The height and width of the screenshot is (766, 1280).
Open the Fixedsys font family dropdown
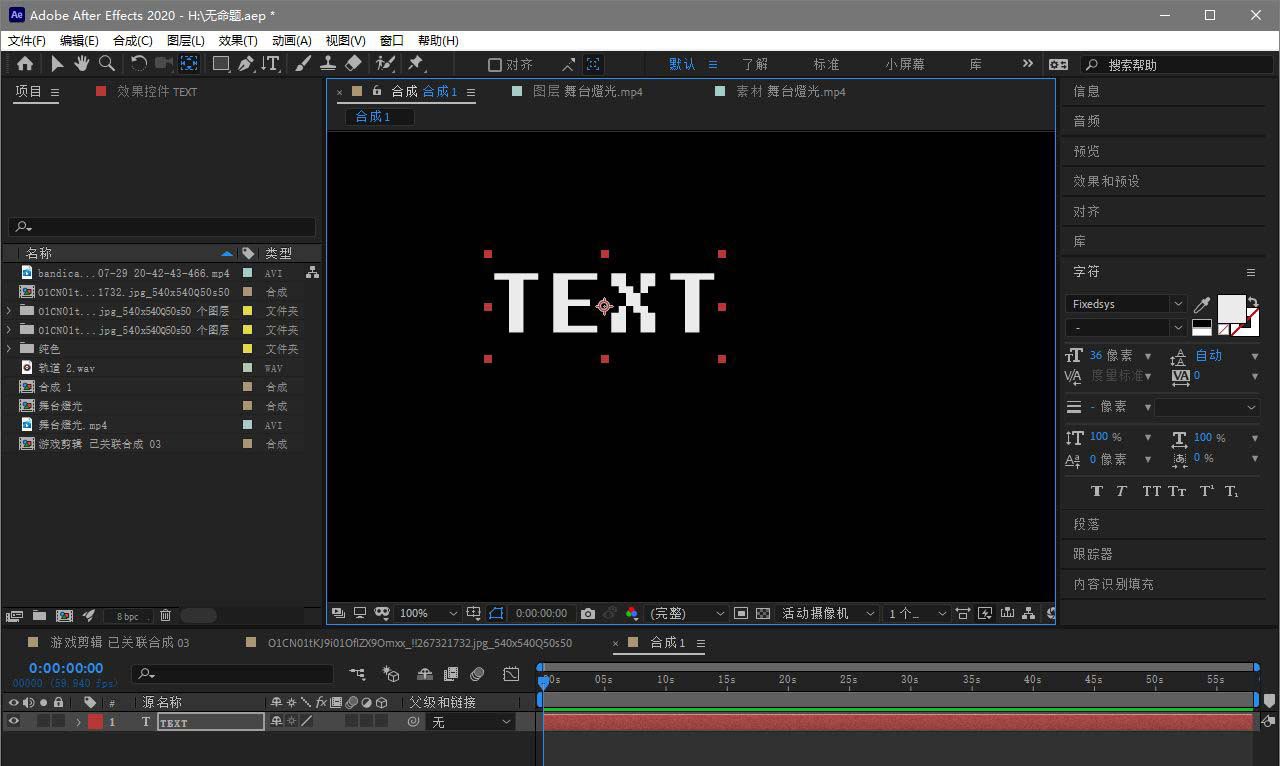point(1177,304)
